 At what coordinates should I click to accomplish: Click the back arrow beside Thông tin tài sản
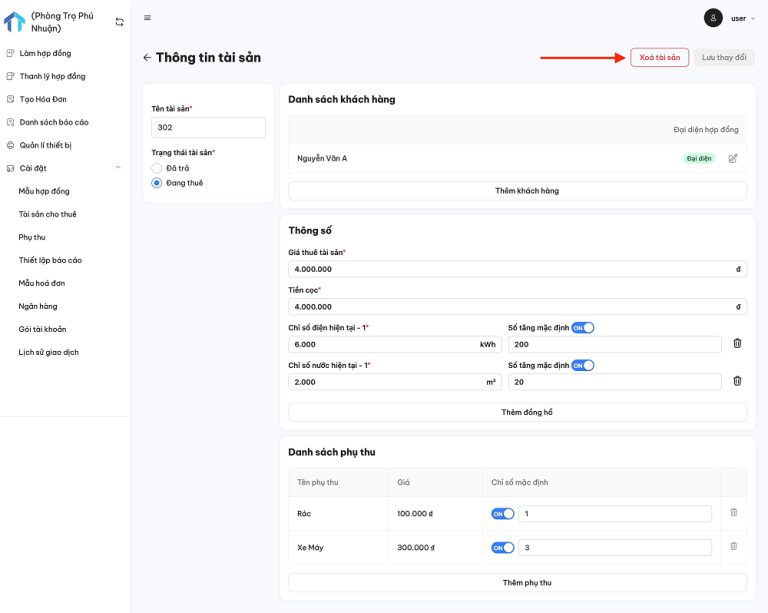point(147,58)
